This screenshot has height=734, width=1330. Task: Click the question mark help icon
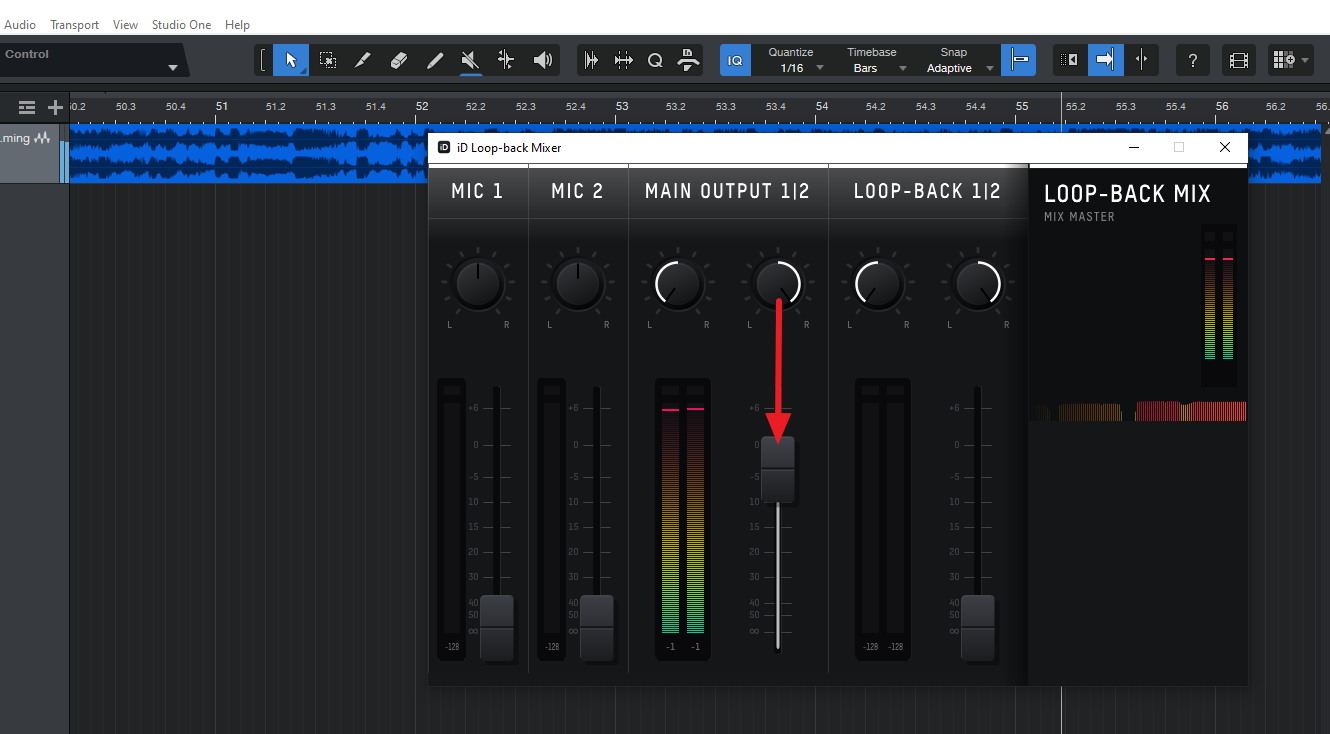coord(1192,61)
